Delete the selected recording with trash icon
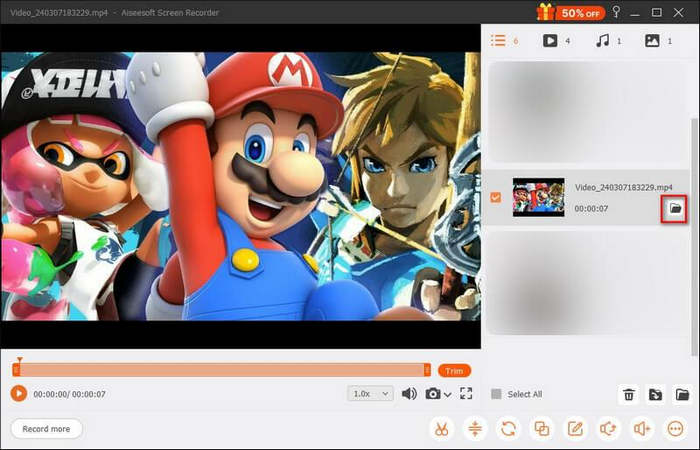Screen dimensions: 700x450 click(629, 395)
